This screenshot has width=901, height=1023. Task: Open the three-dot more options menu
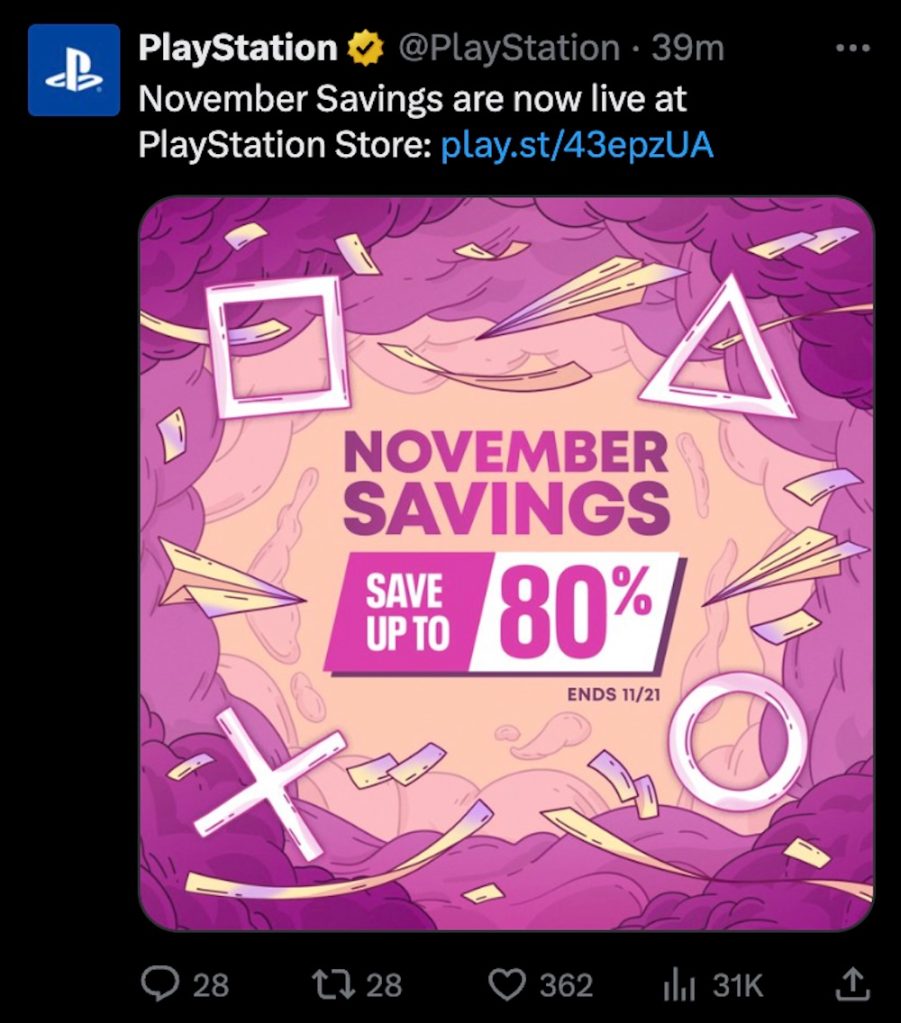tap(853, 48)
